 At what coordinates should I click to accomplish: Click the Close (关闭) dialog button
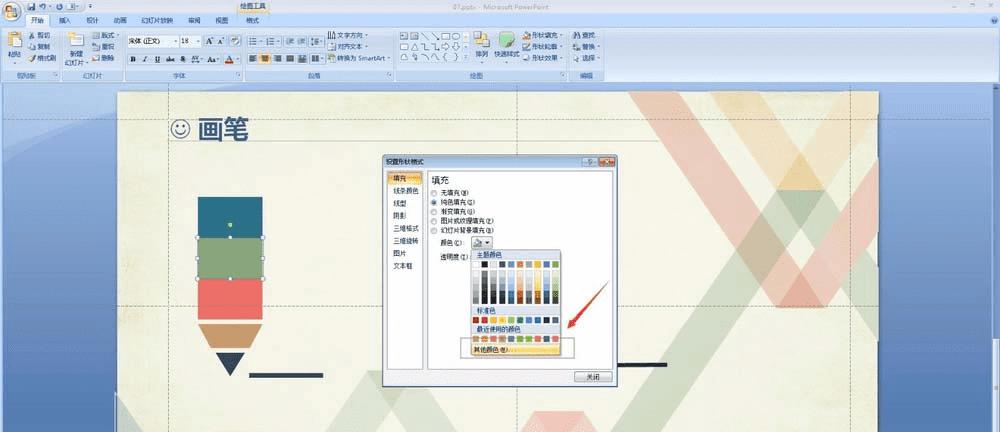[593, 377]
